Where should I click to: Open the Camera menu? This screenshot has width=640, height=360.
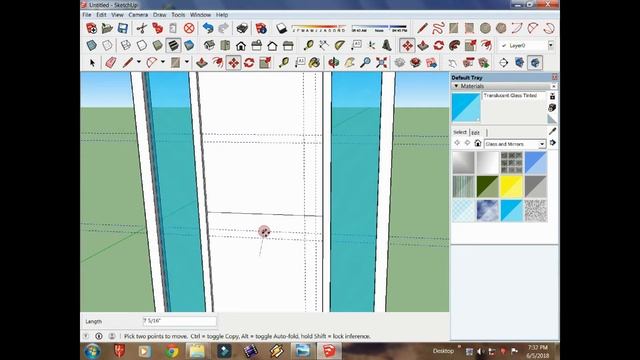138,15
